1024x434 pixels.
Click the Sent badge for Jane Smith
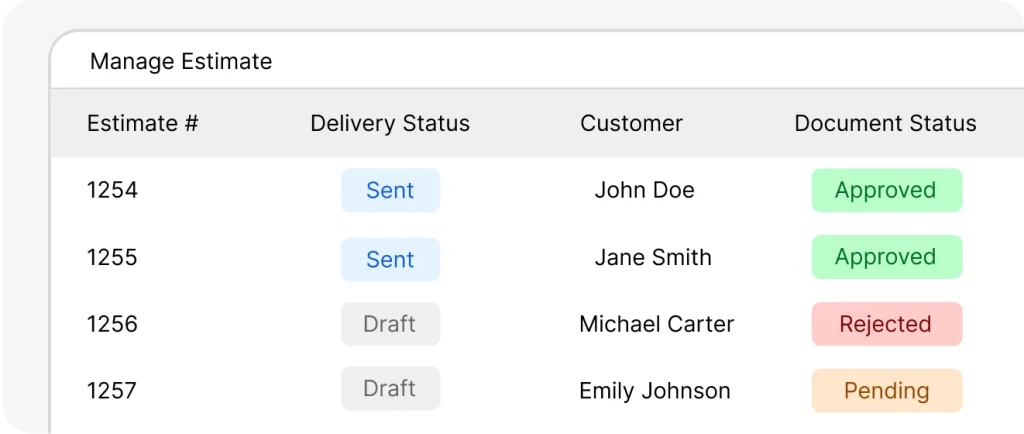391,259
